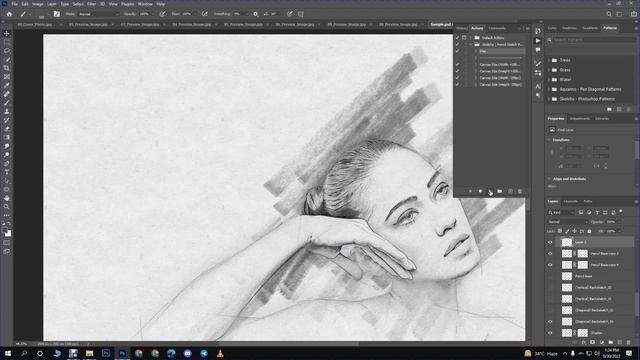Select the Eyedropper tool
Image resolution: width=640 pixels, height=360 pixels.
[7, 85]
